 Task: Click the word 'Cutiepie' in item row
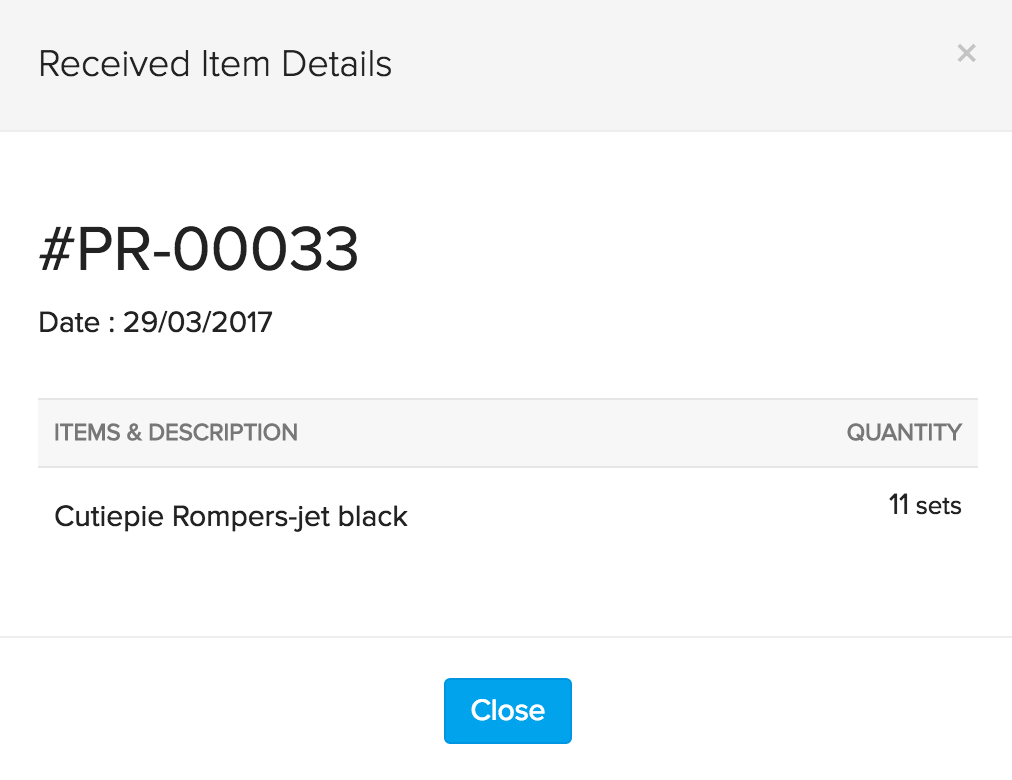(109, 517)
